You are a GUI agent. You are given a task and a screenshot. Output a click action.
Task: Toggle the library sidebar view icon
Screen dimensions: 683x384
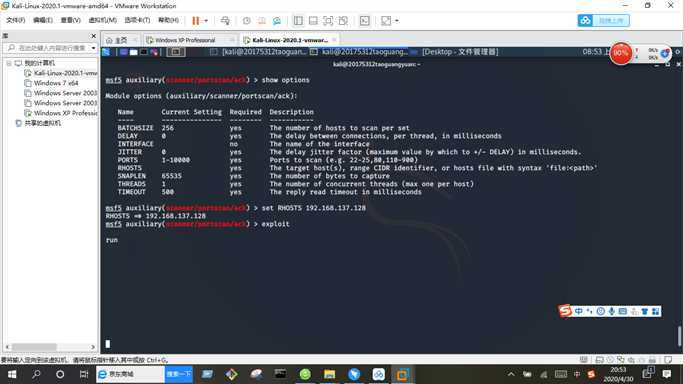298,20
